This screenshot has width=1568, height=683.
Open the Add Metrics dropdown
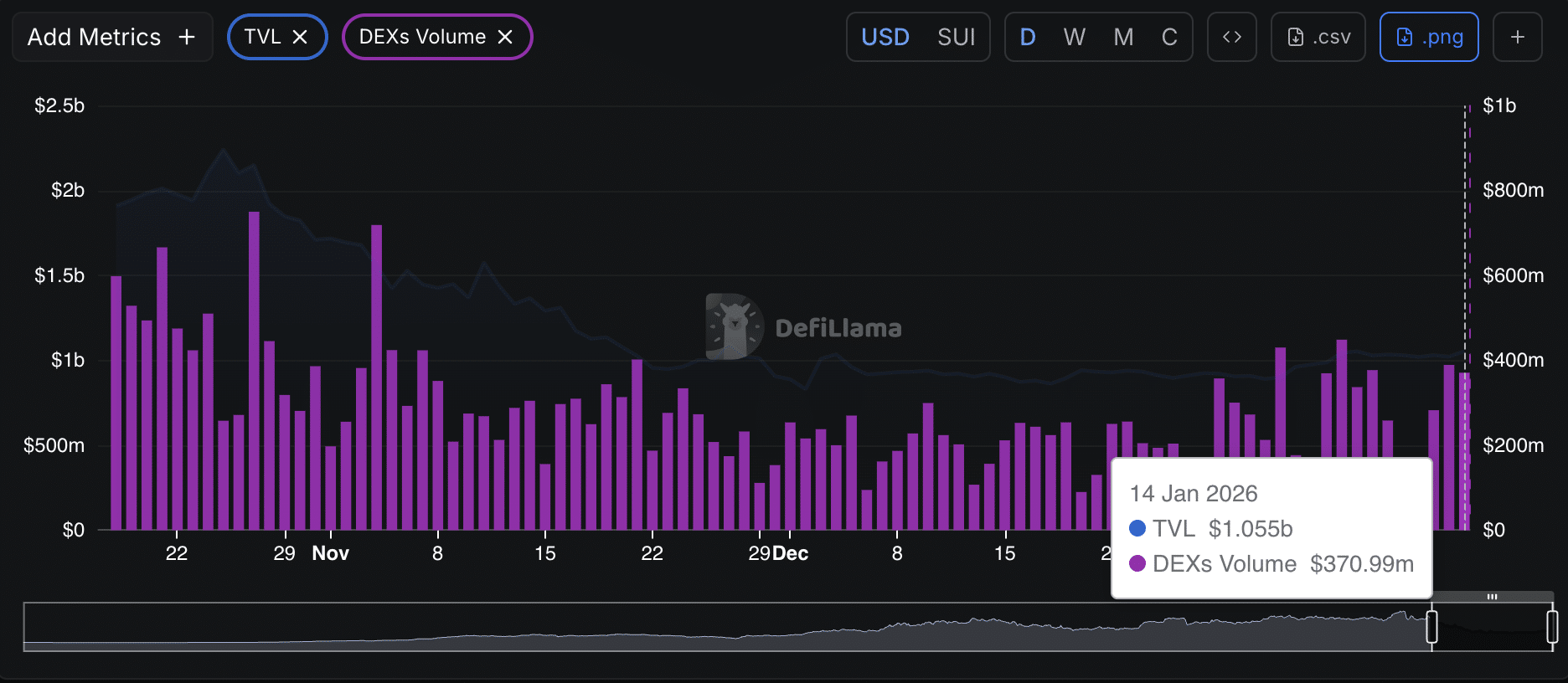click(x=94, y=37)
